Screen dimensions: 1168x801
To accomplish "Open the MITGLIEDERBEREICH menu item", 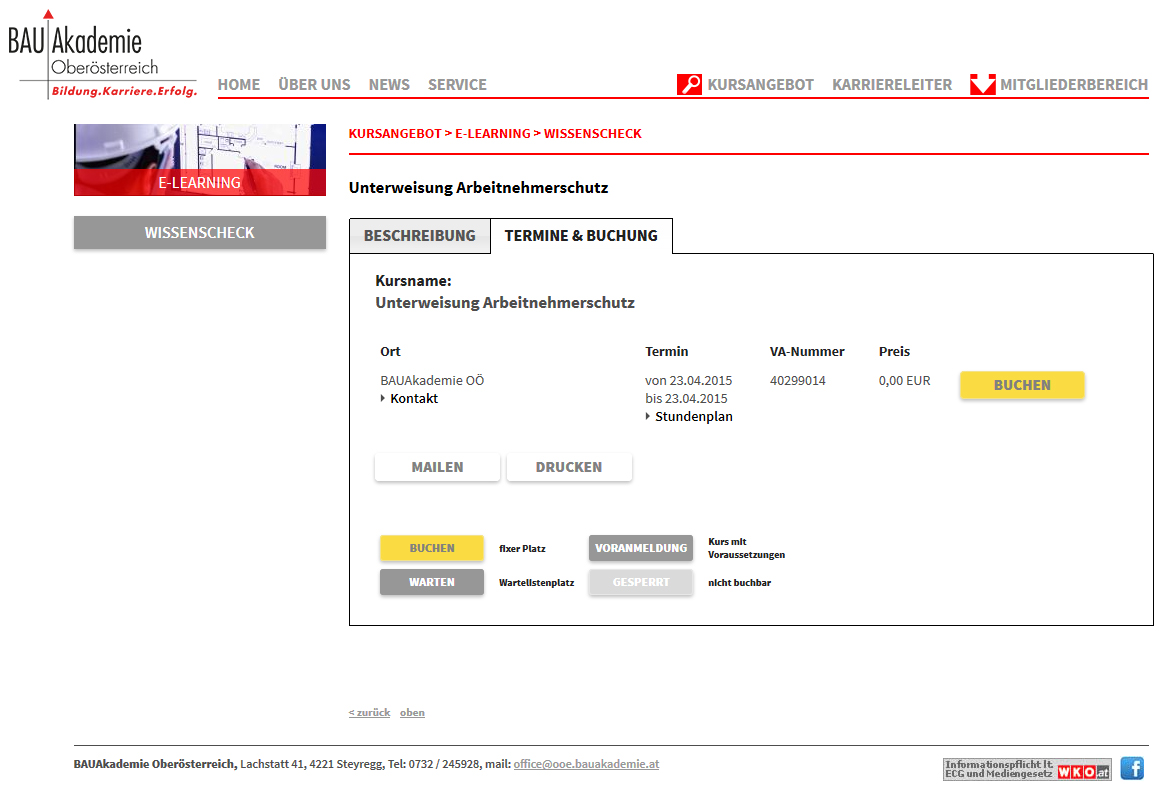I will [1074, 85].
